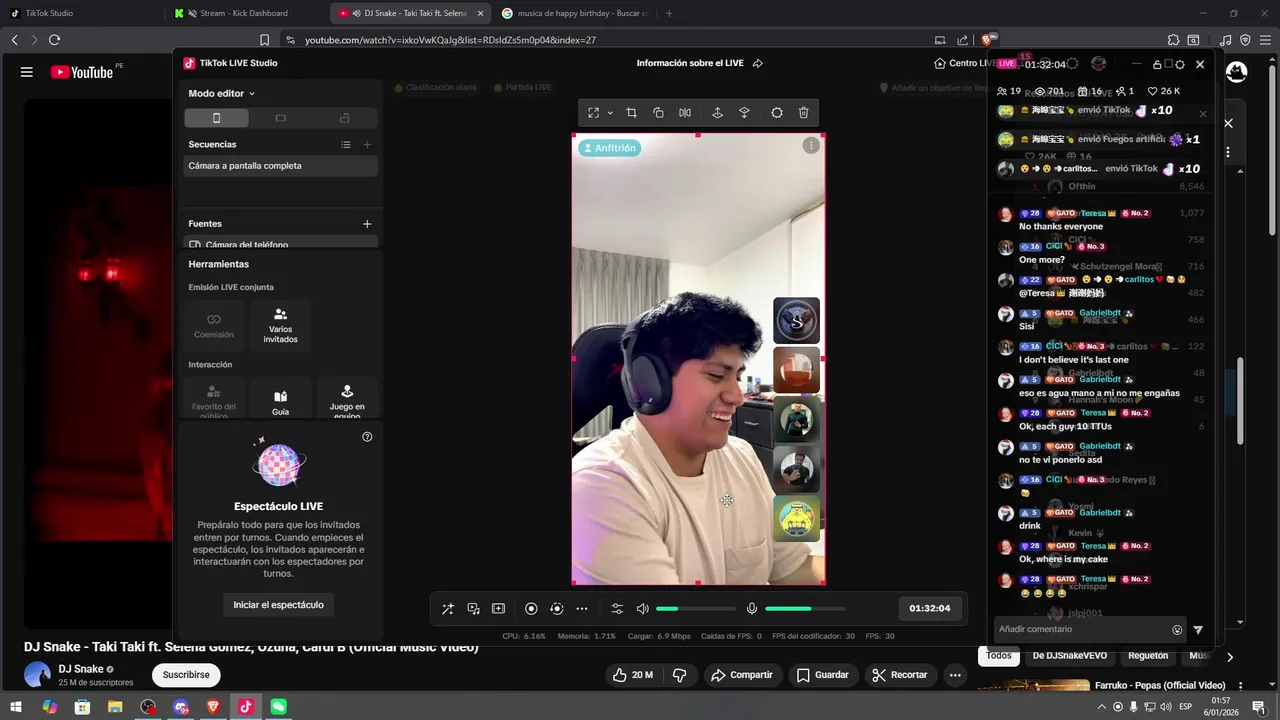The height and width of the screenshot is (720, 1280).
Task: Click Iniciar el espectáculo button
Action: (278, 605)
